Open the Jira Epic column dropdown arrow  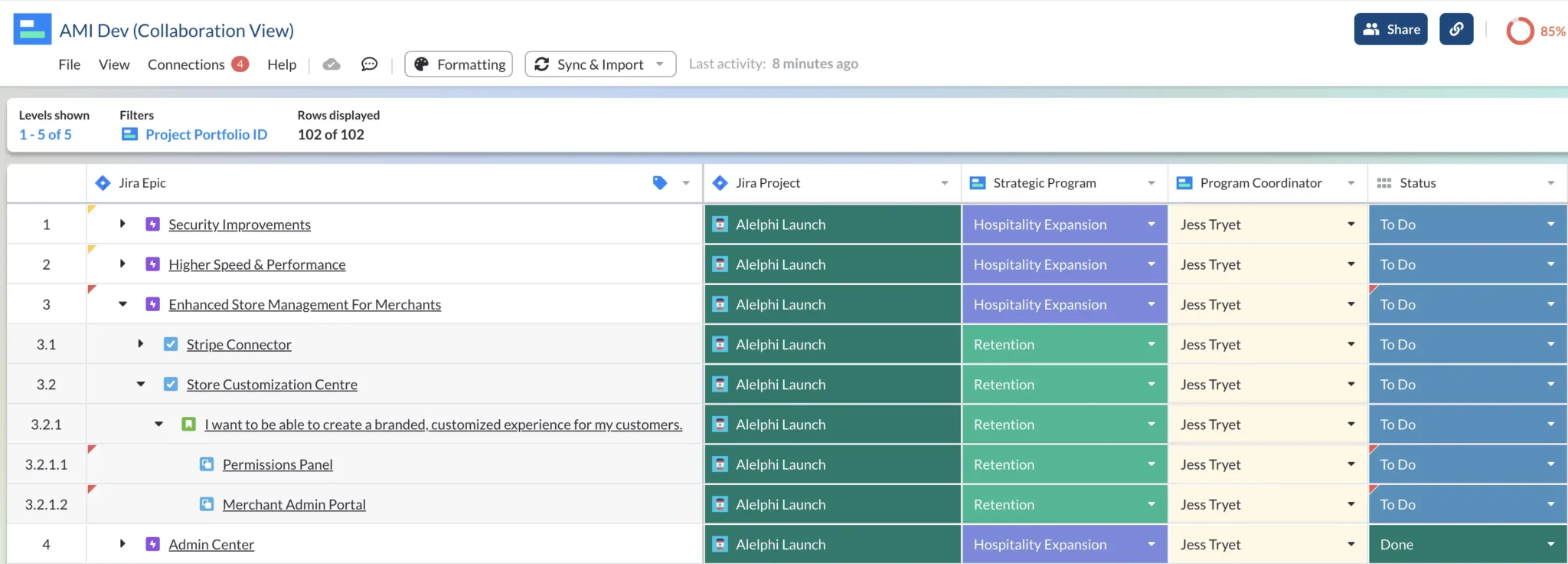click(x=686, y=183)
